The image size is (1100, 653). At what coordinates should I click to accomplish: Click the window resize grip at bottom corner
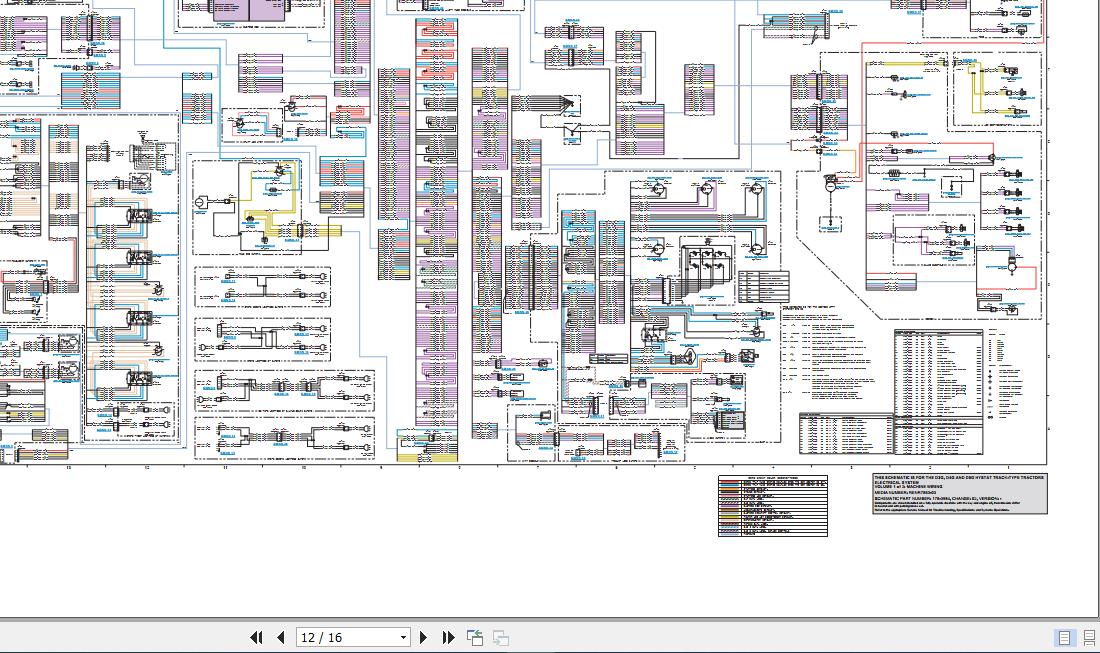click(x=1096, y=649)
